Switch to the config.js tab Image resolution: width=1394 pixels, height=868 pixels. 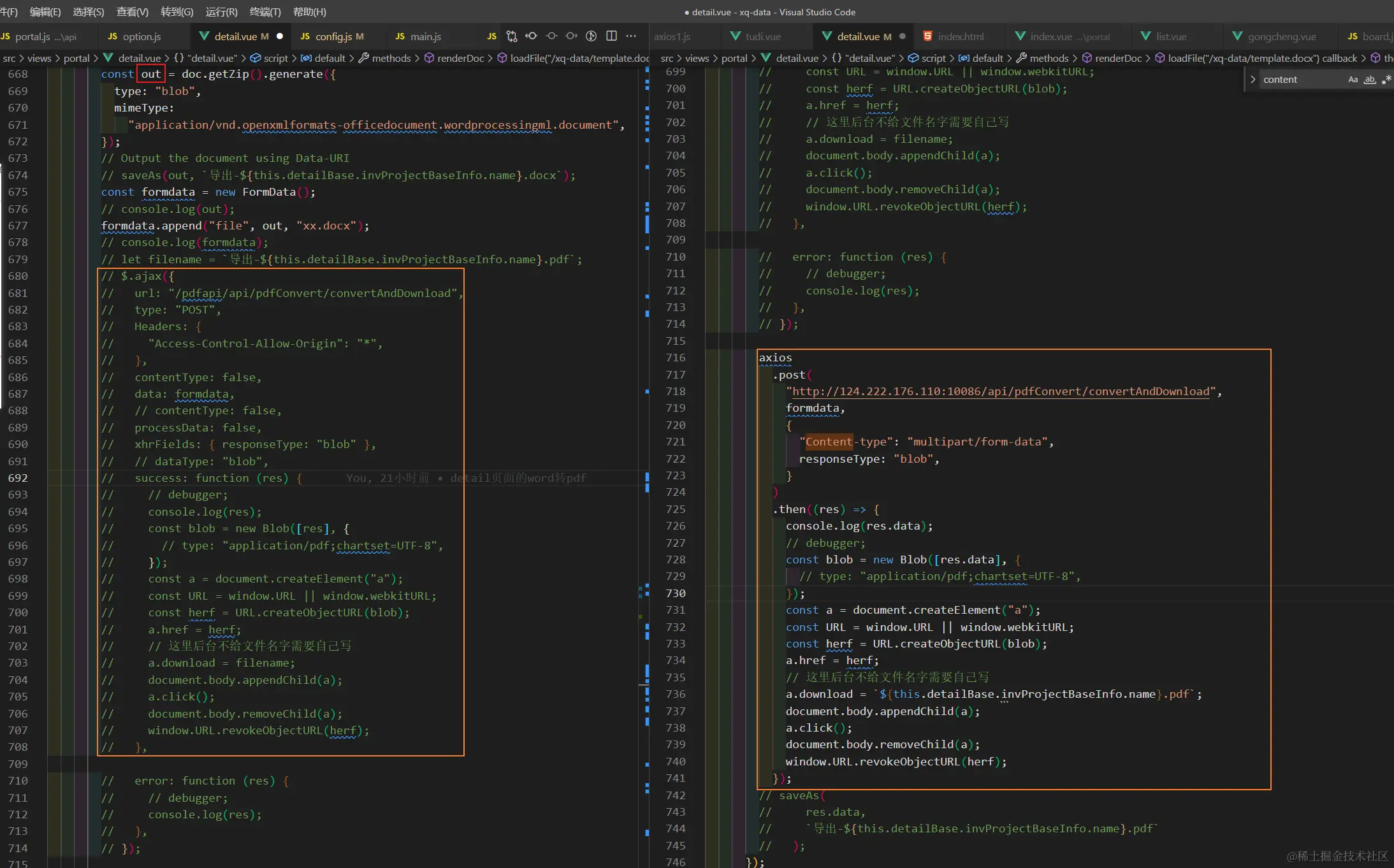333,36
